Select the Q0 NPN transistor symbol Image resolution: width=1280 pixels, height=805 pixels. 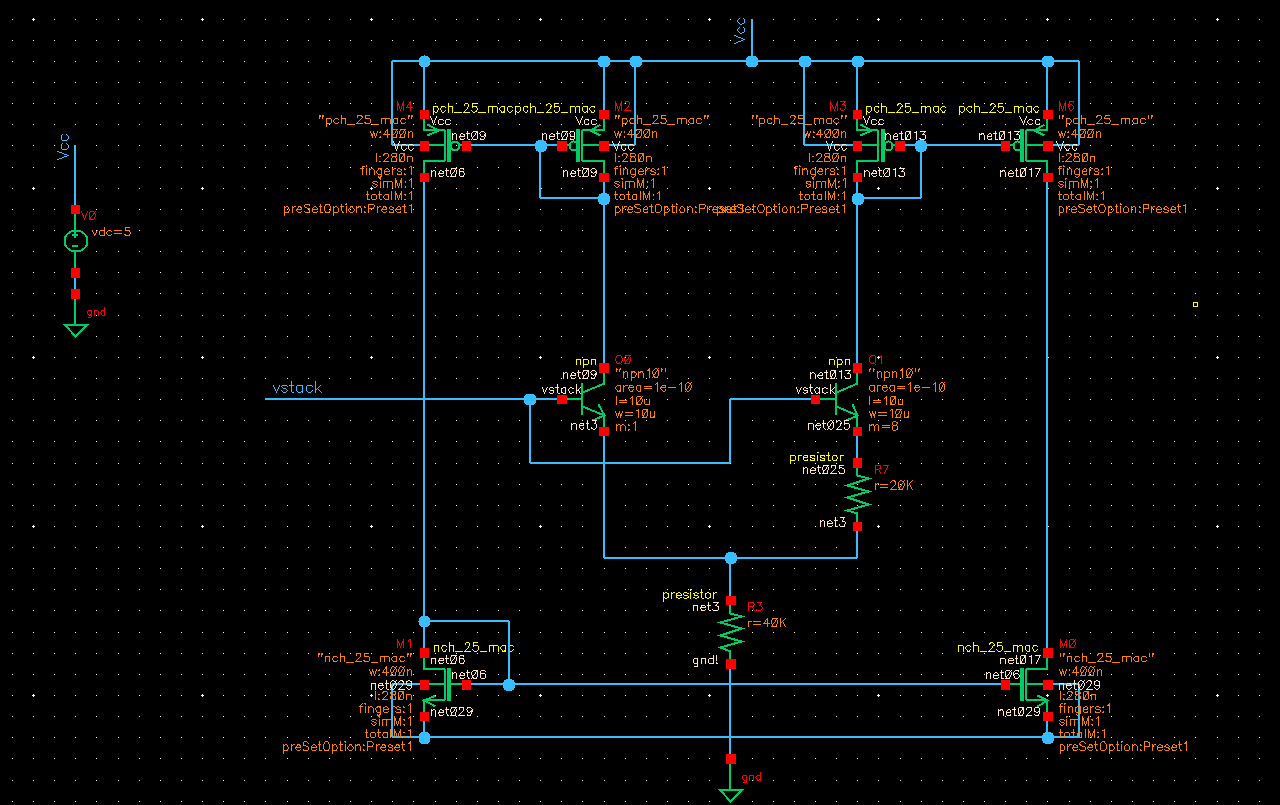[x=591, y=398]
